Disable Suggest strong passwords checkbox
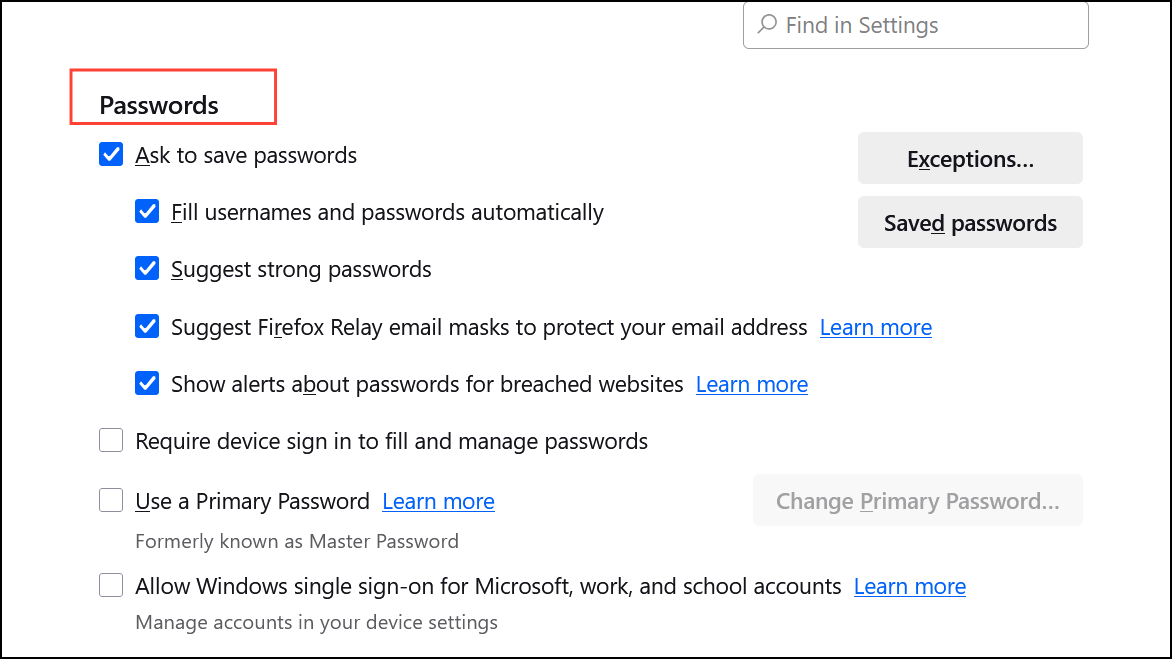The width and height of the screenshot is (1172, 659). tap(147, 269)
